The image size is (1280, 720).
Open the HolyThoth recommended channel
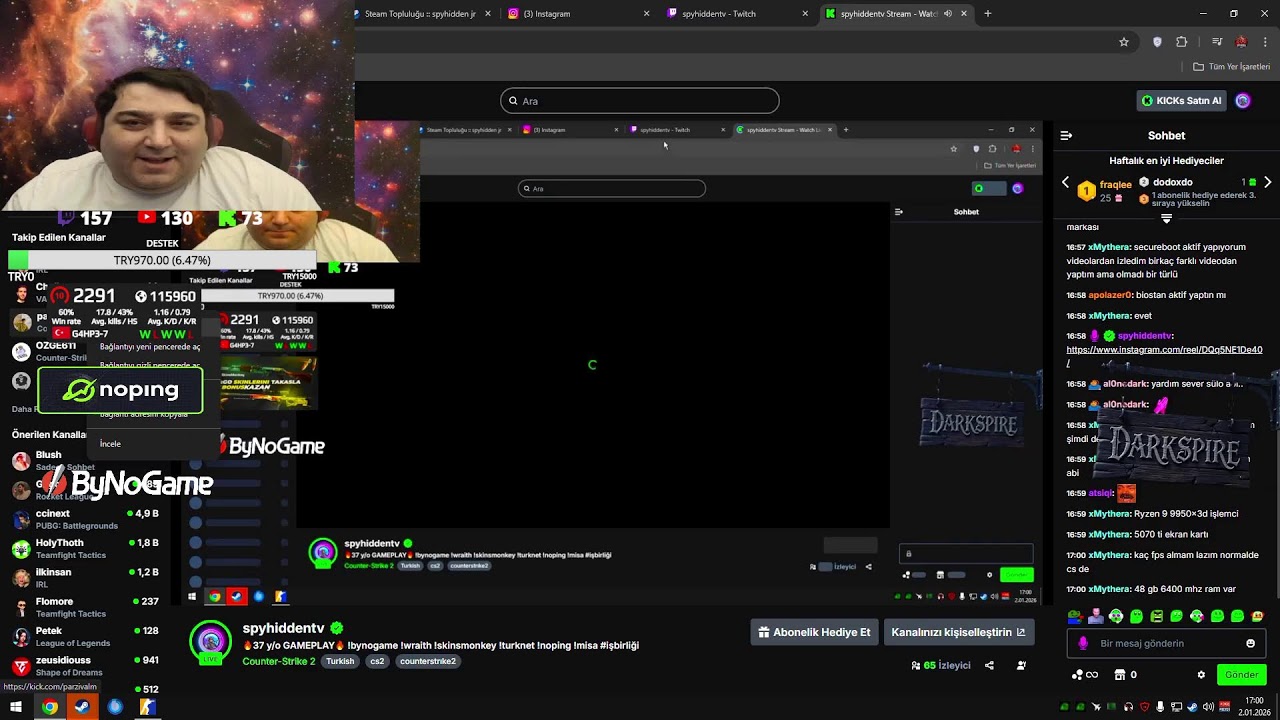pos(86,548)
